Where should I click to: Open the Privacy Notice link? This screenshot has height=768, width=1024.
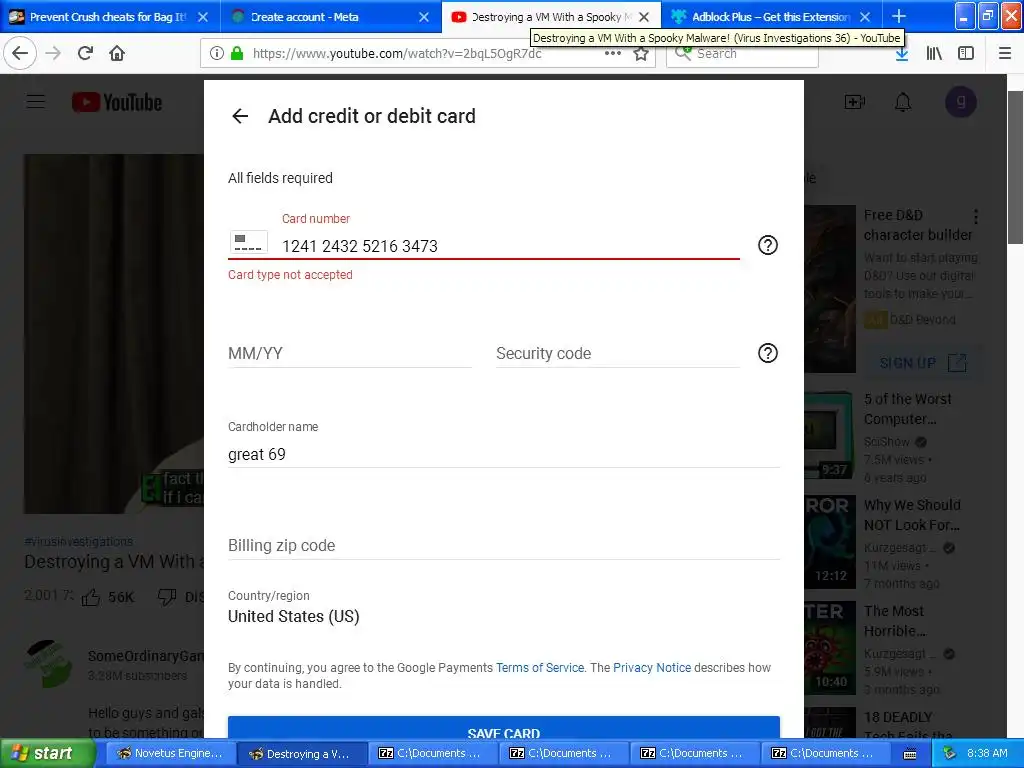(652, 667)
